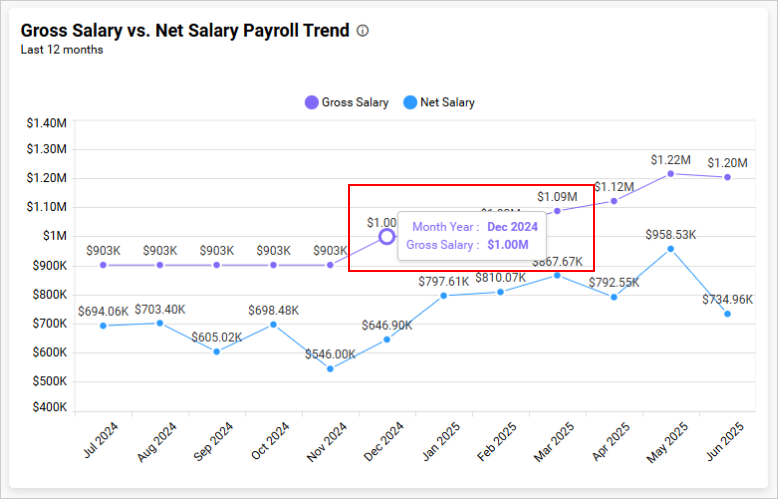Select the Nov 2024 Net Salary data point
Screen dimensions: 778x499
click(x=330, y=368)
